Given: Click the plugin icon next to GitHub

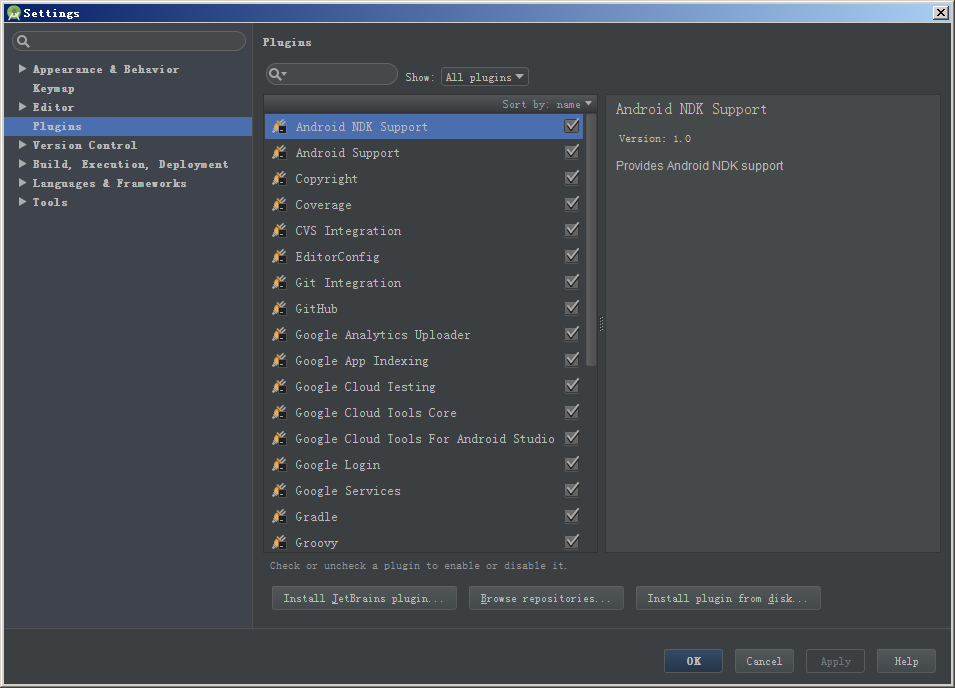Looking at the screenshot, I should click(280, 309).
